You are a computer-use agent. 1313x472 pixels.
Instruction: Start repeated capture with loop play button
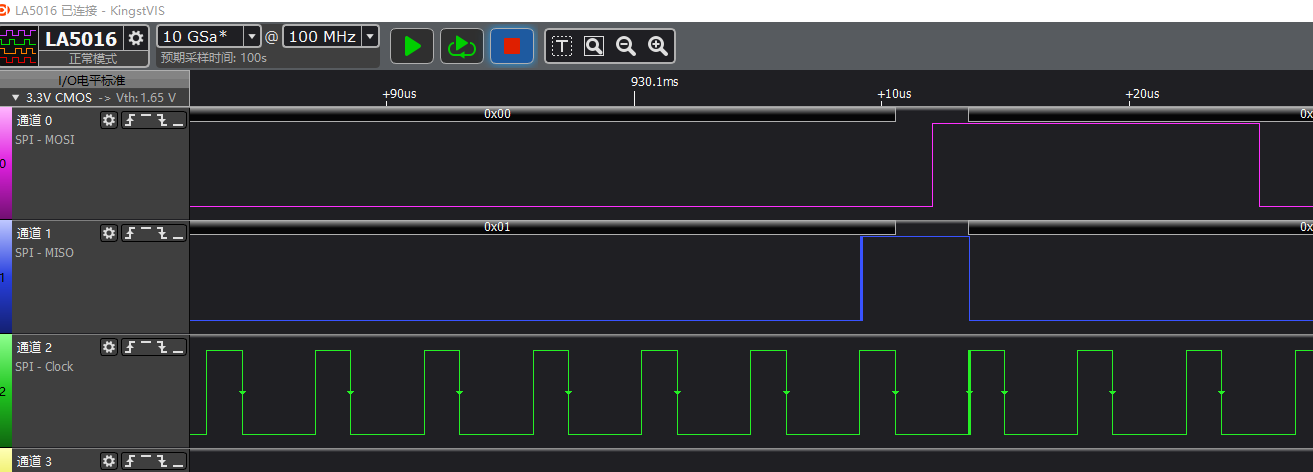tap(461, 46)
